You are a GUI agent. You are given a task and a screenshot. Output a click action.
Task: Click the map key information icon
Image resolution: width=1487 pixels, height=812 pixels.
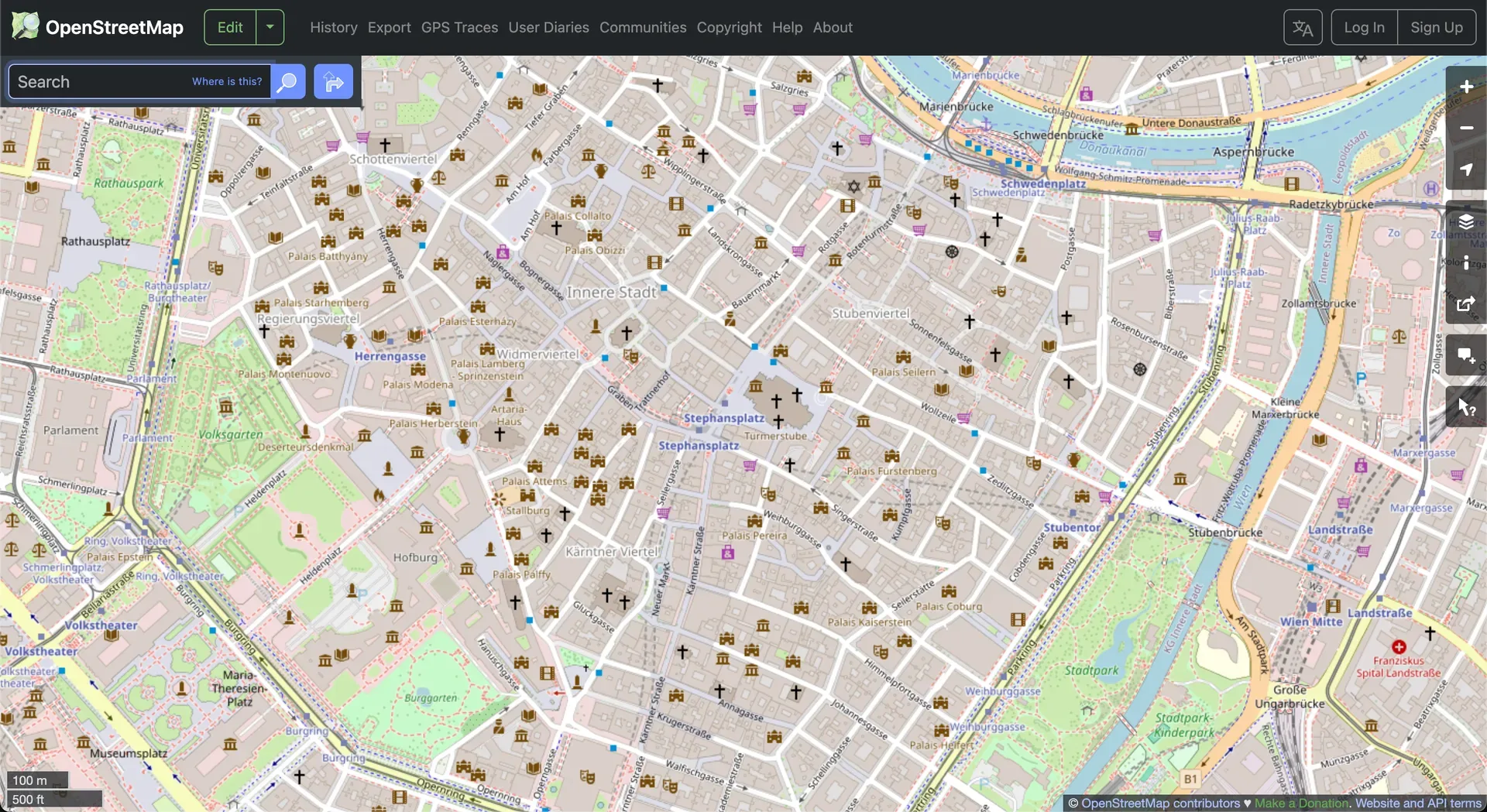tap(1466, 263)
